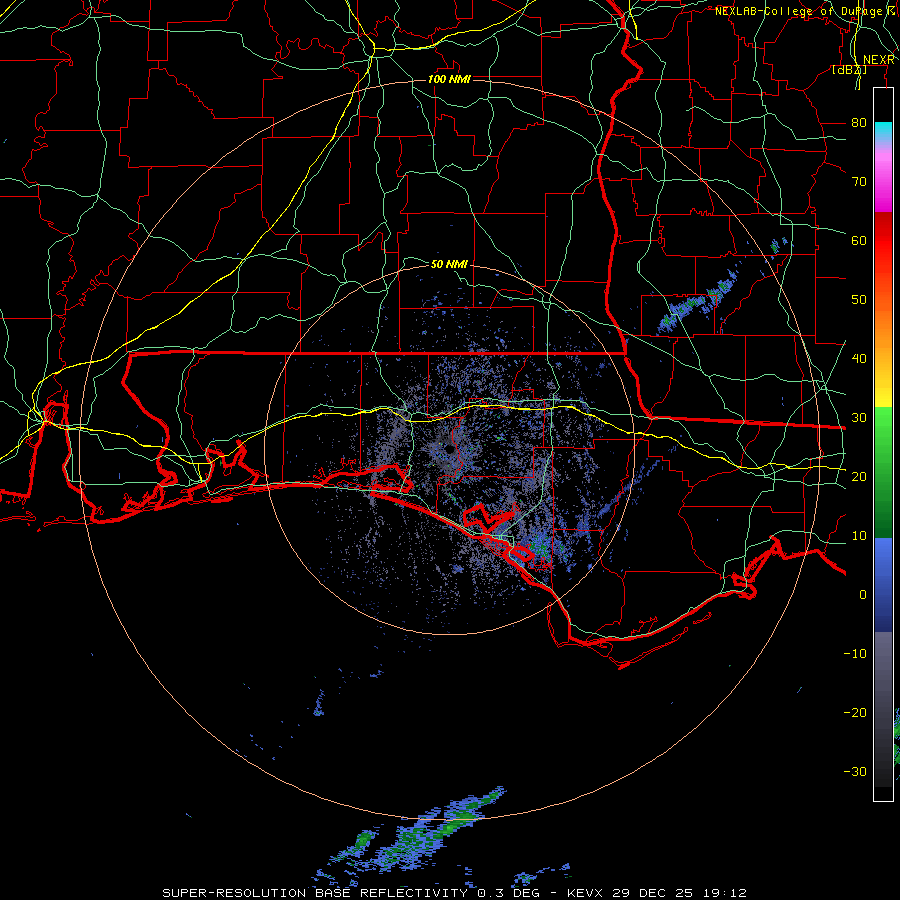Click the "0.3 DEG" elevation angle text
The height and width of the screenshot is (900, 900).
507,893
